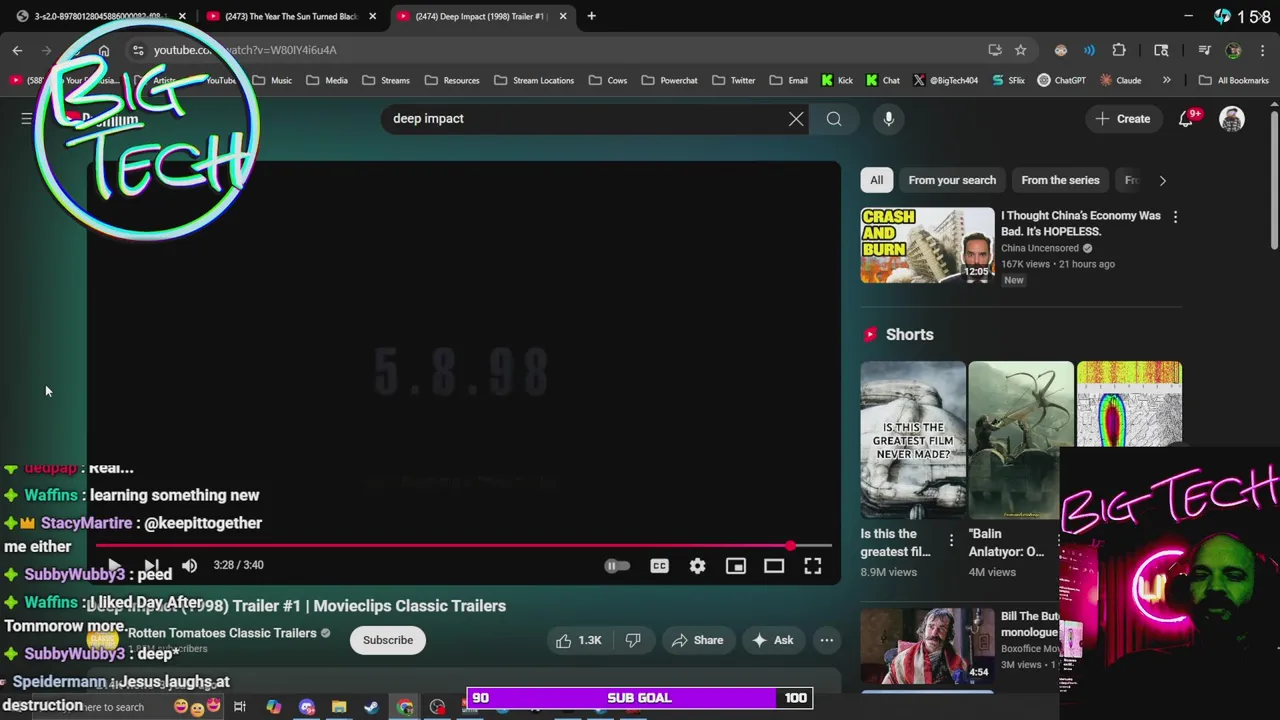Expand the Stream Locations bookmark folder
Viewport: 1280px width, 720px height.
[x=534, y=80]
